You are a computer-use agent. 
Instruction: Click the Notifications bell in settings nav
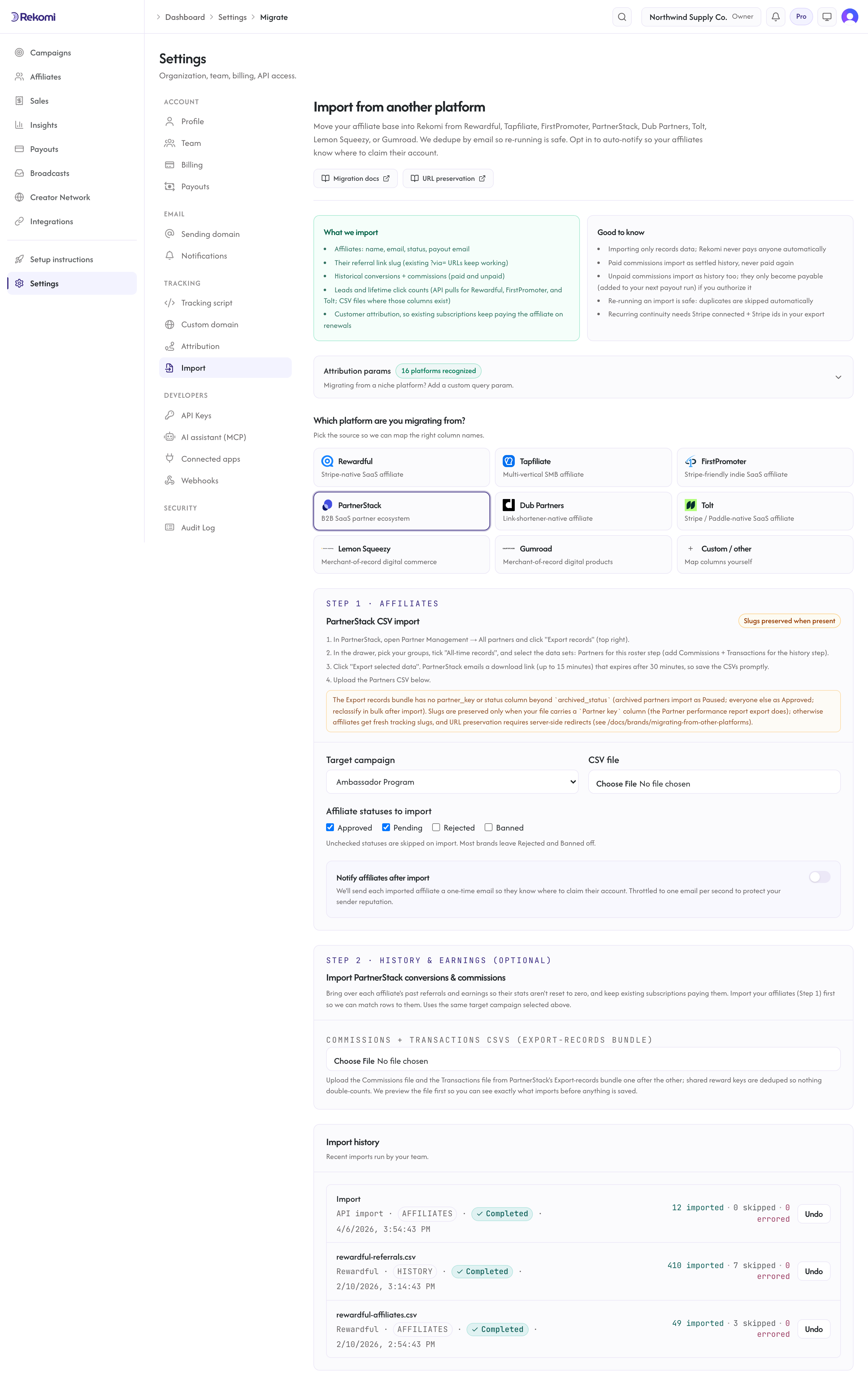pos(169,256)
